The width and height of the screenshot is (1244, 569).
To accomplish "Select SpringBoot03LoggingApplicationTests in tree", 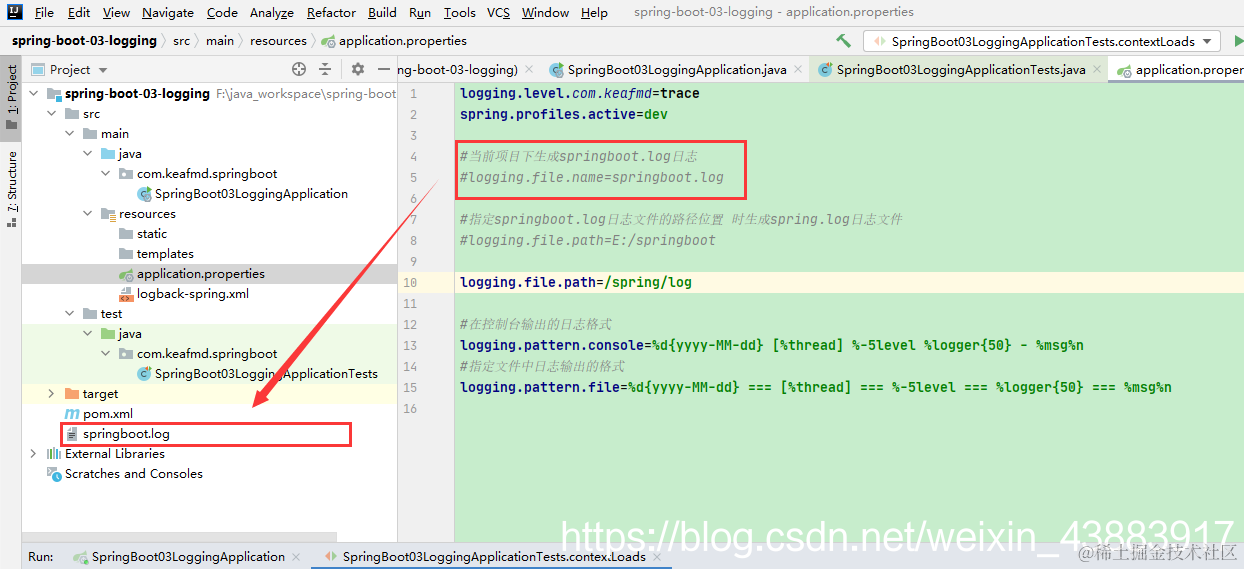I will (x=266, y=374).
